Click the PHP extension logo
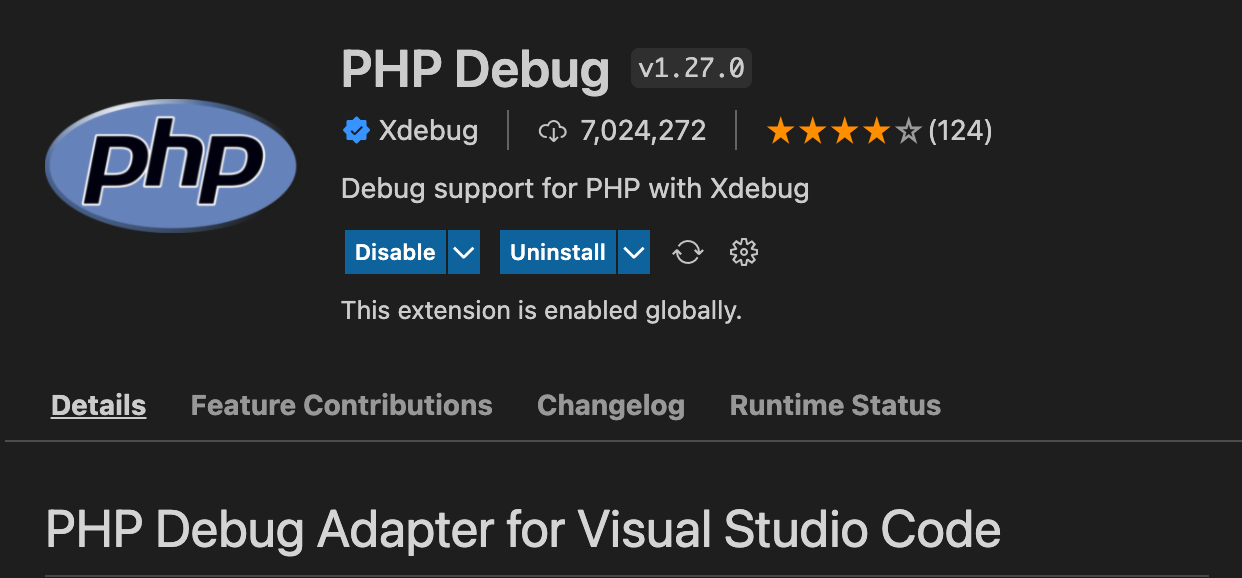 click(x=170, y=163)
